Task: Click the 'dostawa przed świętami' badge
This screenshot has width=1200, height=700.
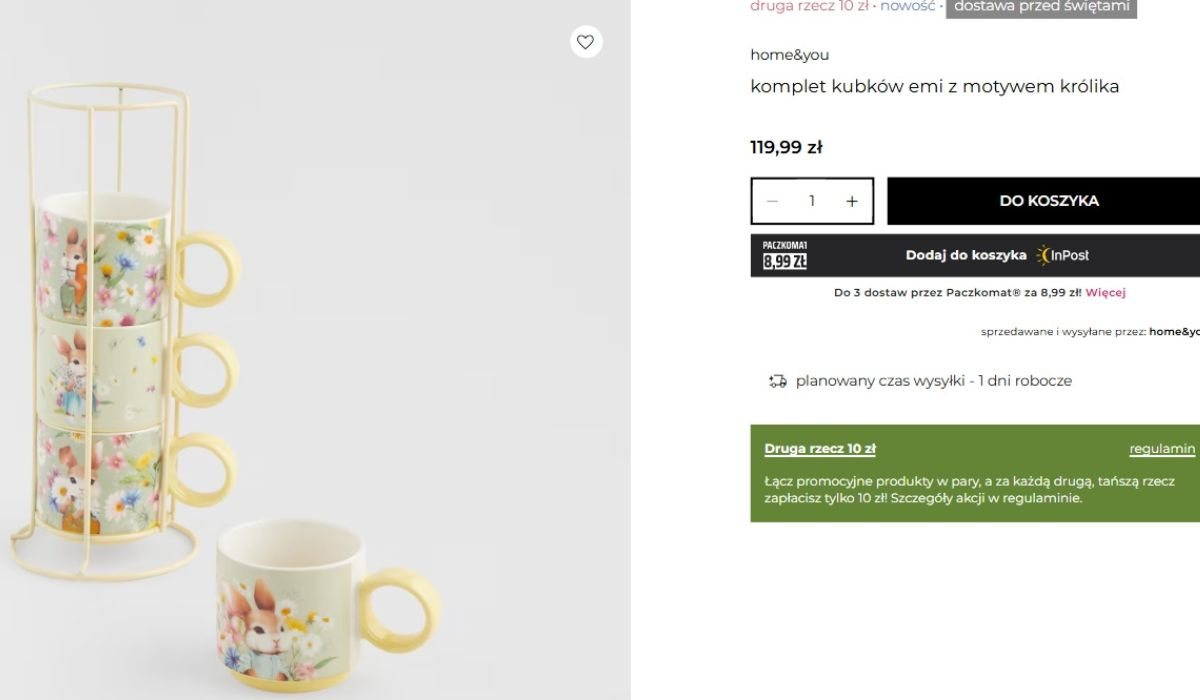Action: [x=1041, y=7]
